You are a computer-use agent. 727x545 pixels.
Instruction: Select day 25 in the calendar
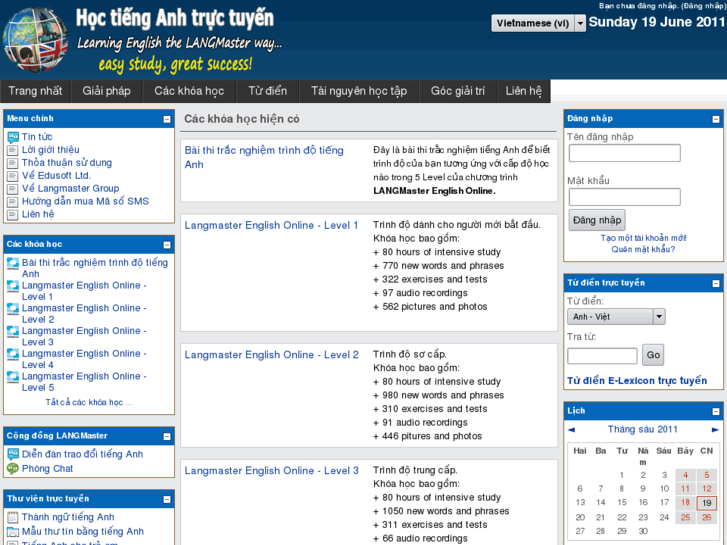[x=685, y=517]
